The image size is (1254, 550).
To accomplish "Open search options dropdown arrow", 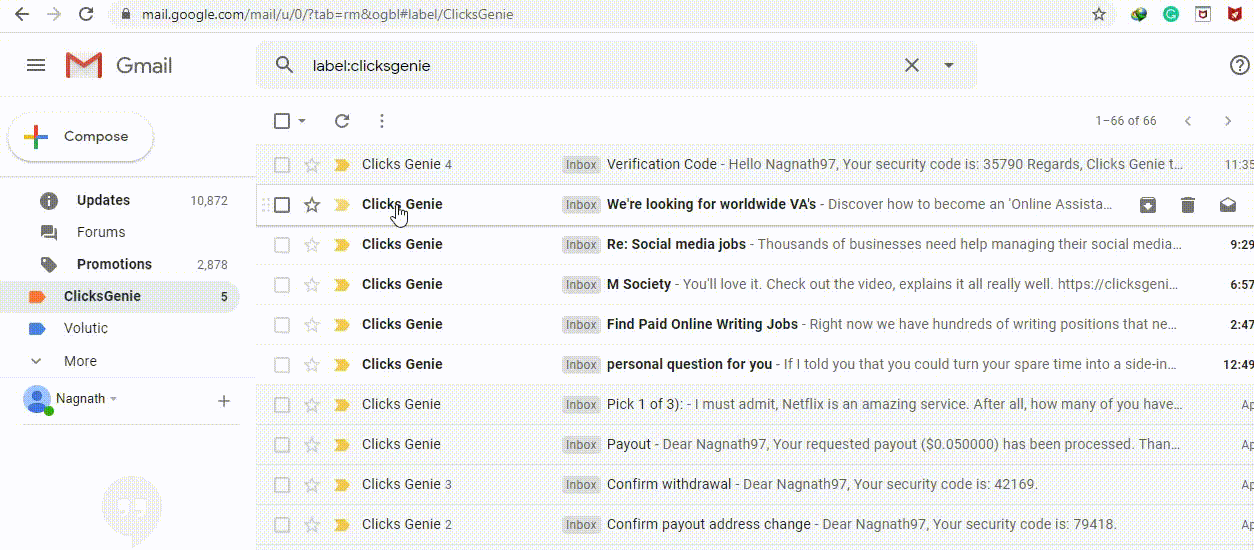I will [949, 65].
